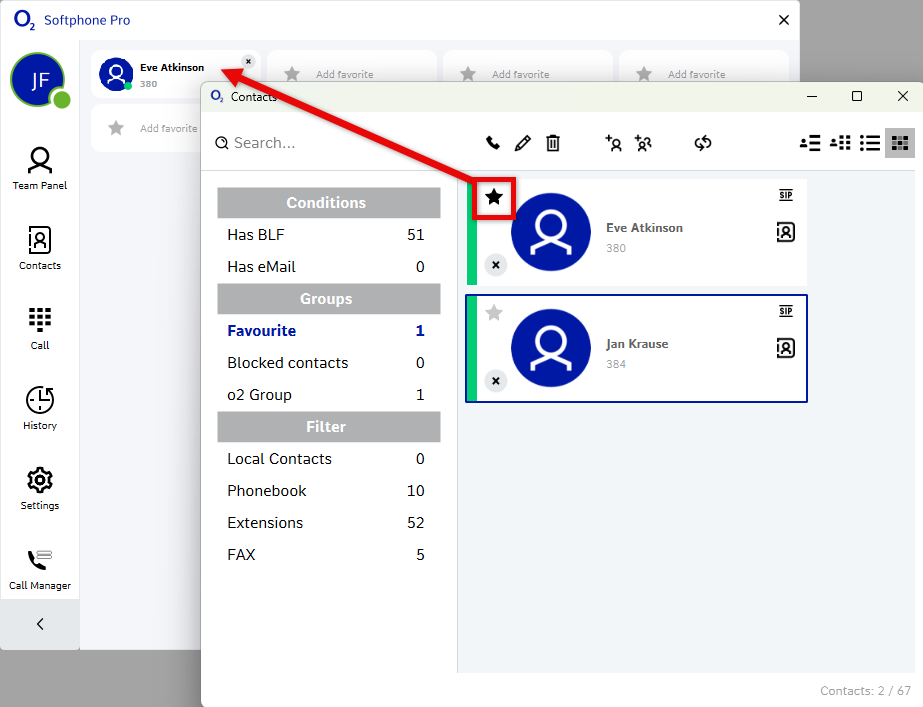Open the JF profile status avatar

pyautogui.click(x=38, y=80)
